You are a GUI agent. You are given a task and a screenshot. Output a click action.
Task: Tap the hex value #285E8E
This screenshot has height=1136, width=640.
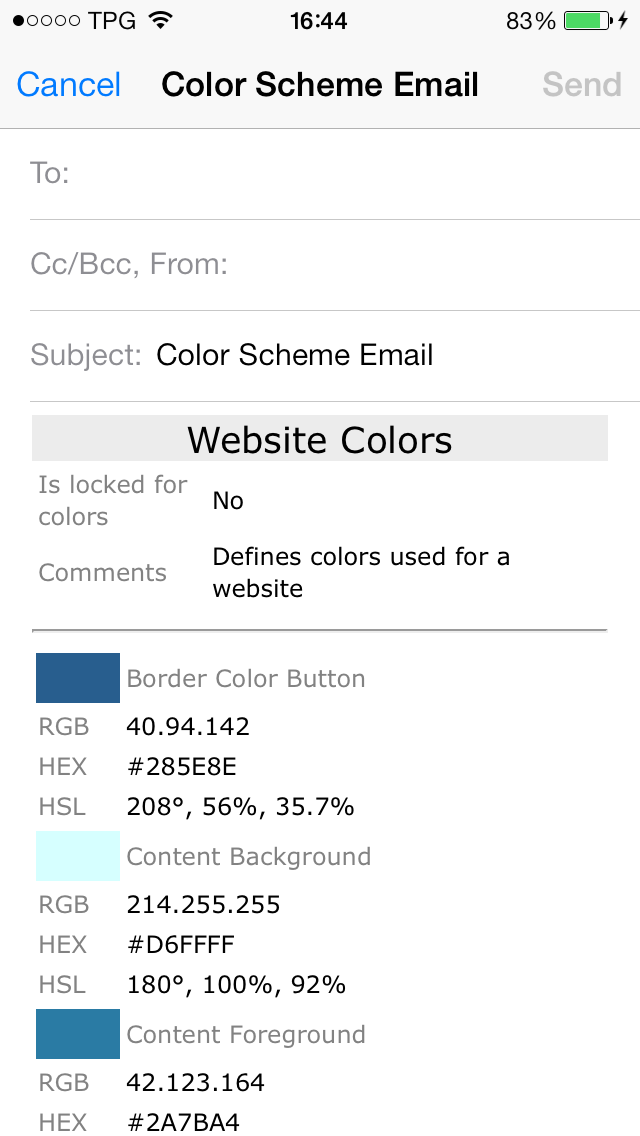pos(182,767)
